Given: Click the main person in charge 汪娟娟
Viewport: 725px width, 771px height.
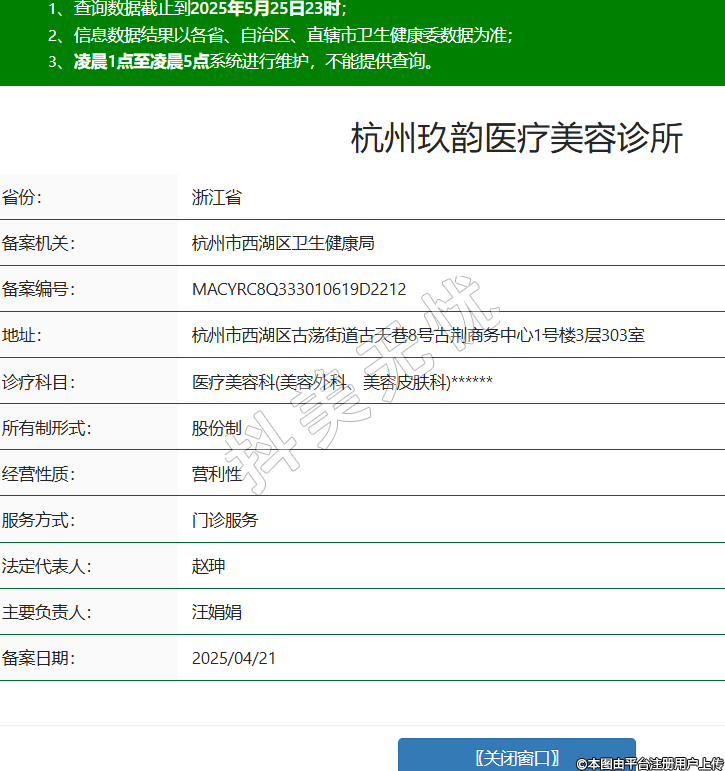Looking at the screenshot, I should [217, 611].
